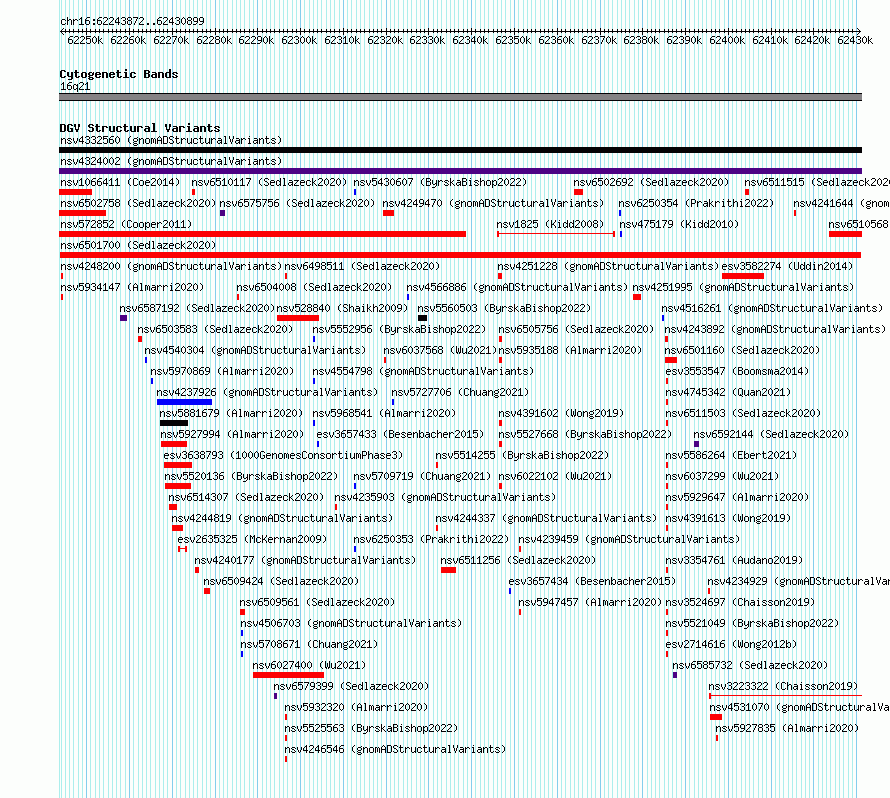
Task: Click nsv3223322 (Chaisson2019) label
Action: click(x=783, y=686)
